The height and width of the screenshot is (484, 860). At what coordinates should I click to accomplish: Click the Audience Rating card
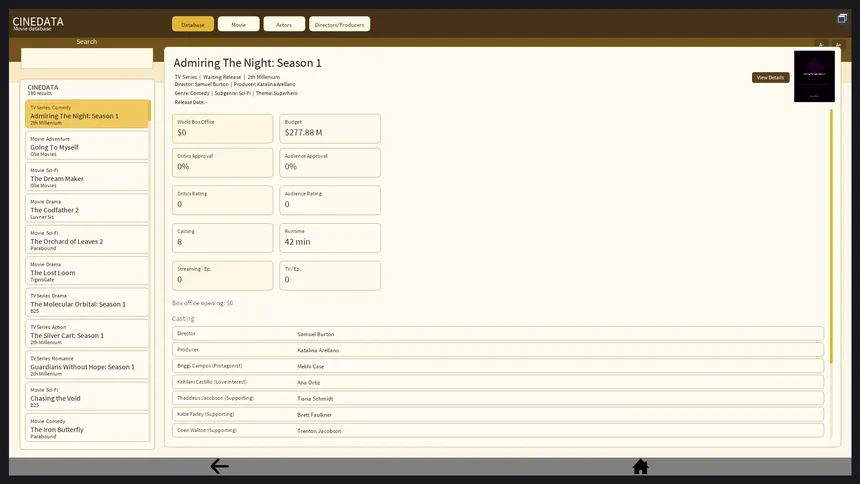coord(330,200)
